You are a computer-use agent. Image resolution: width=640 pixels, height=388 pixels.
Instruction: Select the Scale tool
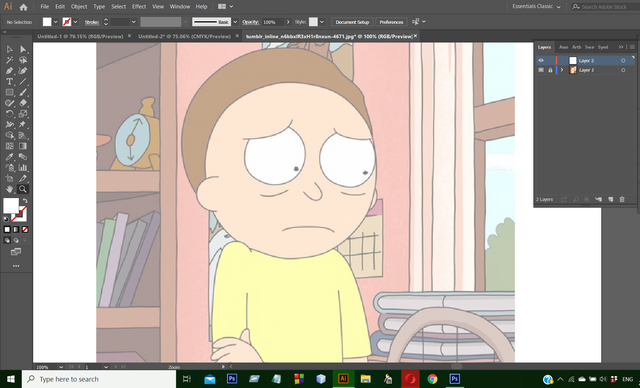pyautogui.click(x=23, y=114)
